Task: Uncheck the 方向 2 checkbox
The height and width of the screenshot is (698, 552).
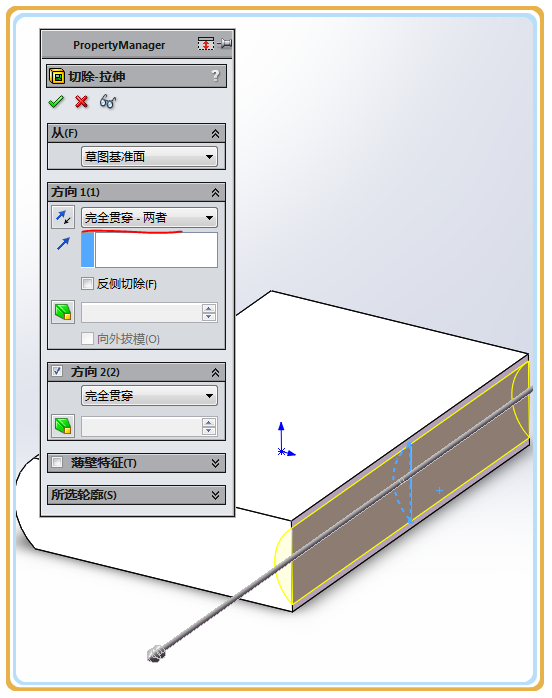Action: tap(57, 371)
